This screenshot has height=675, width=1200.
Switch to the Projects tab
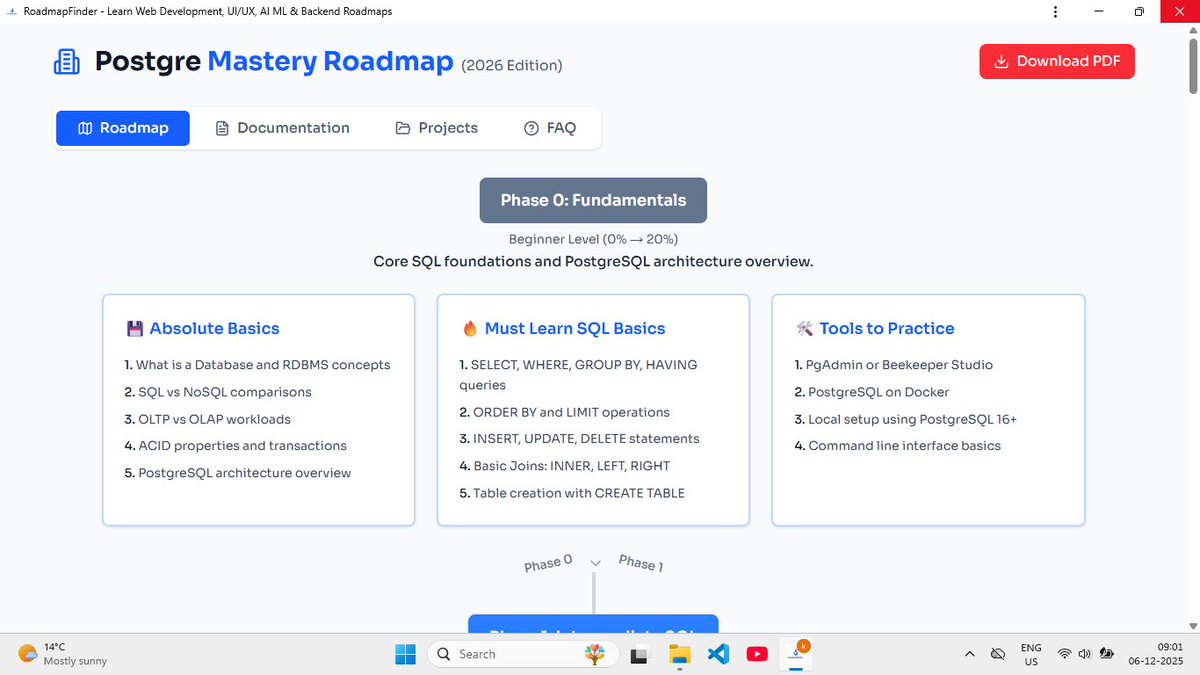coord(436,128)
